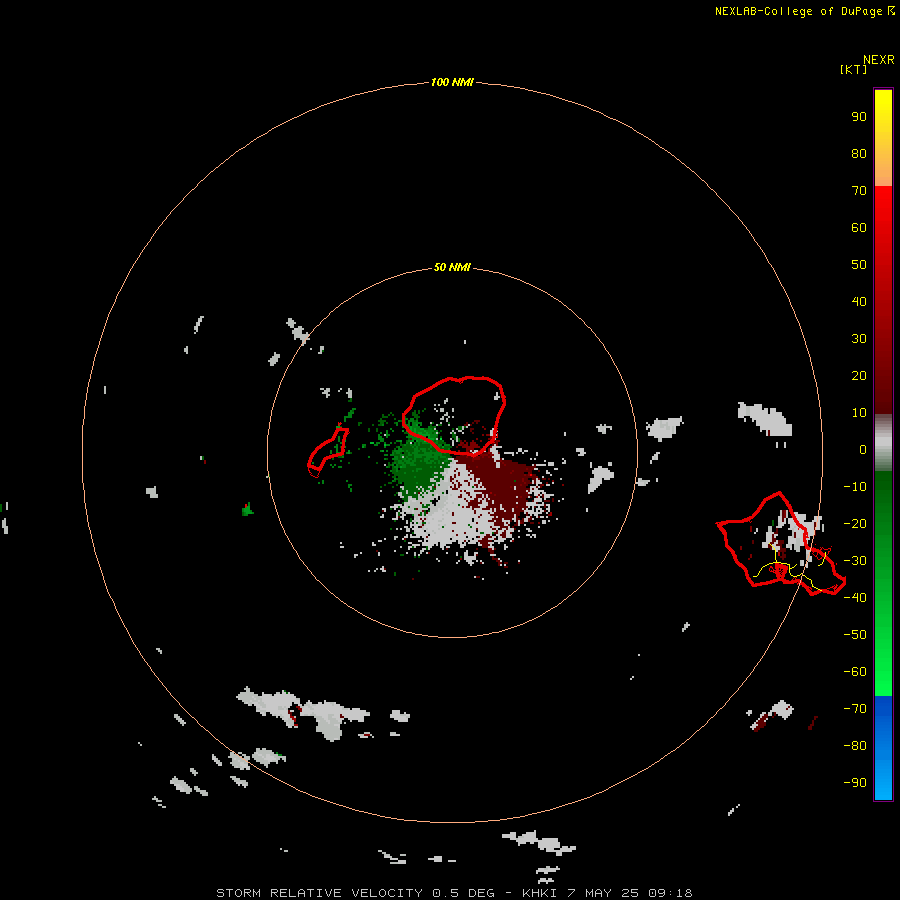Click the KHKI radar site identifier
The width and height of the screenshot is (900, 900).
[540, 893]
